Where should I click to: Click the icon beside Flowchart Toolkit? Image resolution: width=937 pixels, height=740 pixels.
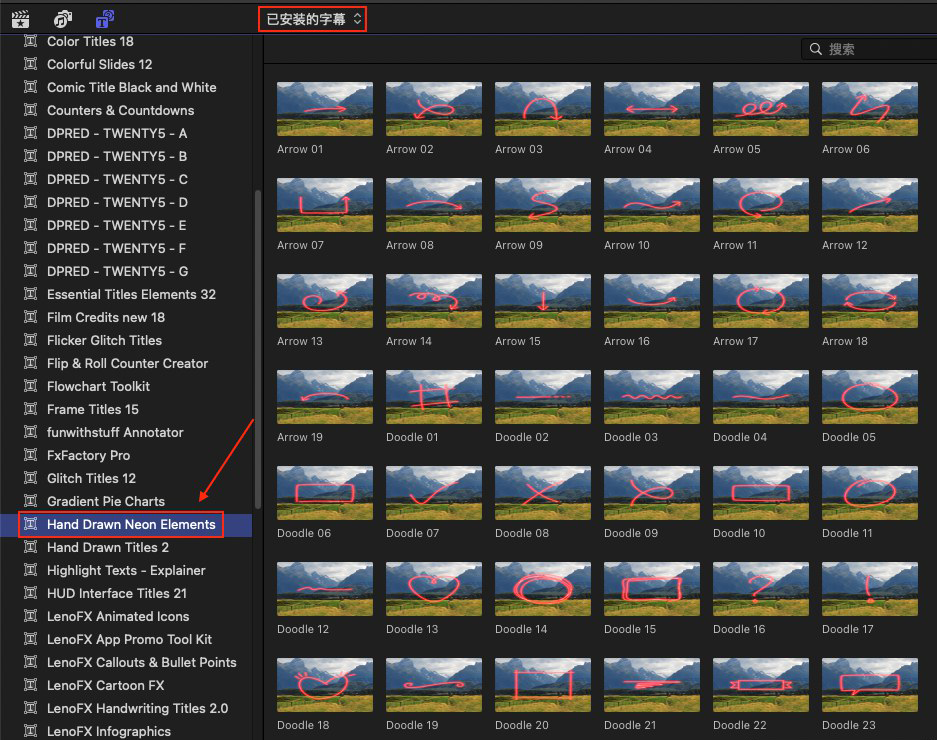point(30,386)
